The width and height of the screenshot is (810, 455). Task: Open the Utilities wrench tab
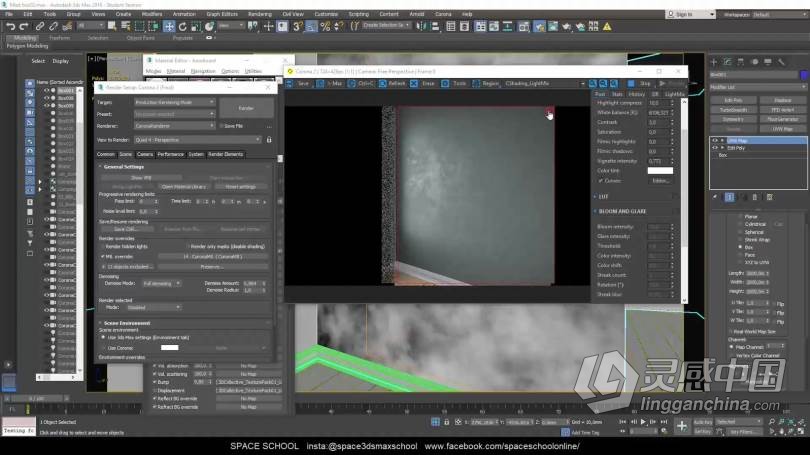pos(782,62)
